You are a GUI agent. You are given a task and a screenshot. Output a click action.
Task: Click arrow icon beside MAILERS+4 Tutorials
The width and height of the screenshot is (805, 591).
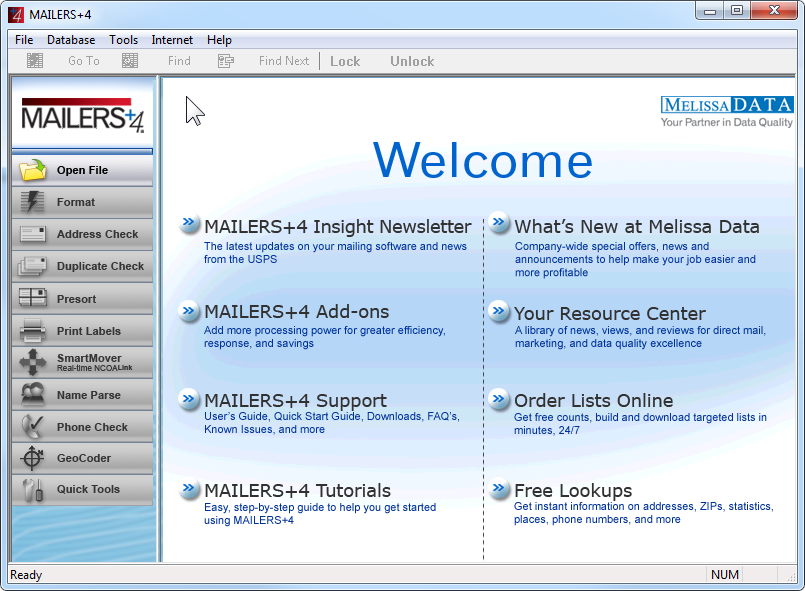coord(189,489)
